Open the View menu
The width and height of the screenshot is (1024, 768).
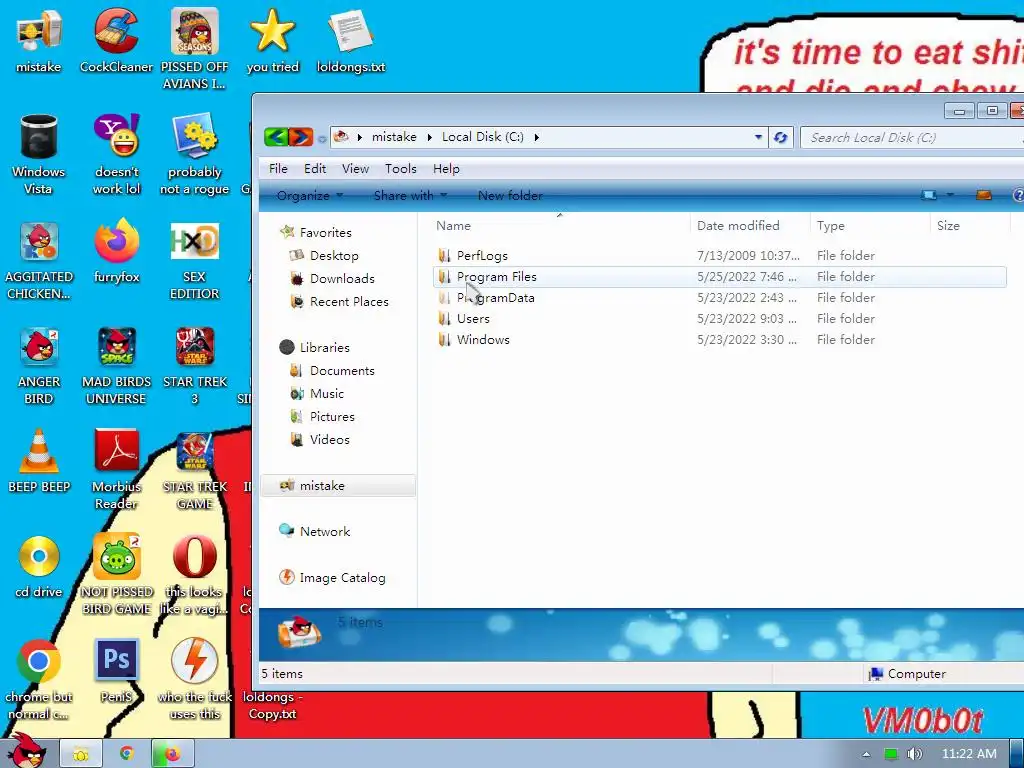tap(355, 168)
